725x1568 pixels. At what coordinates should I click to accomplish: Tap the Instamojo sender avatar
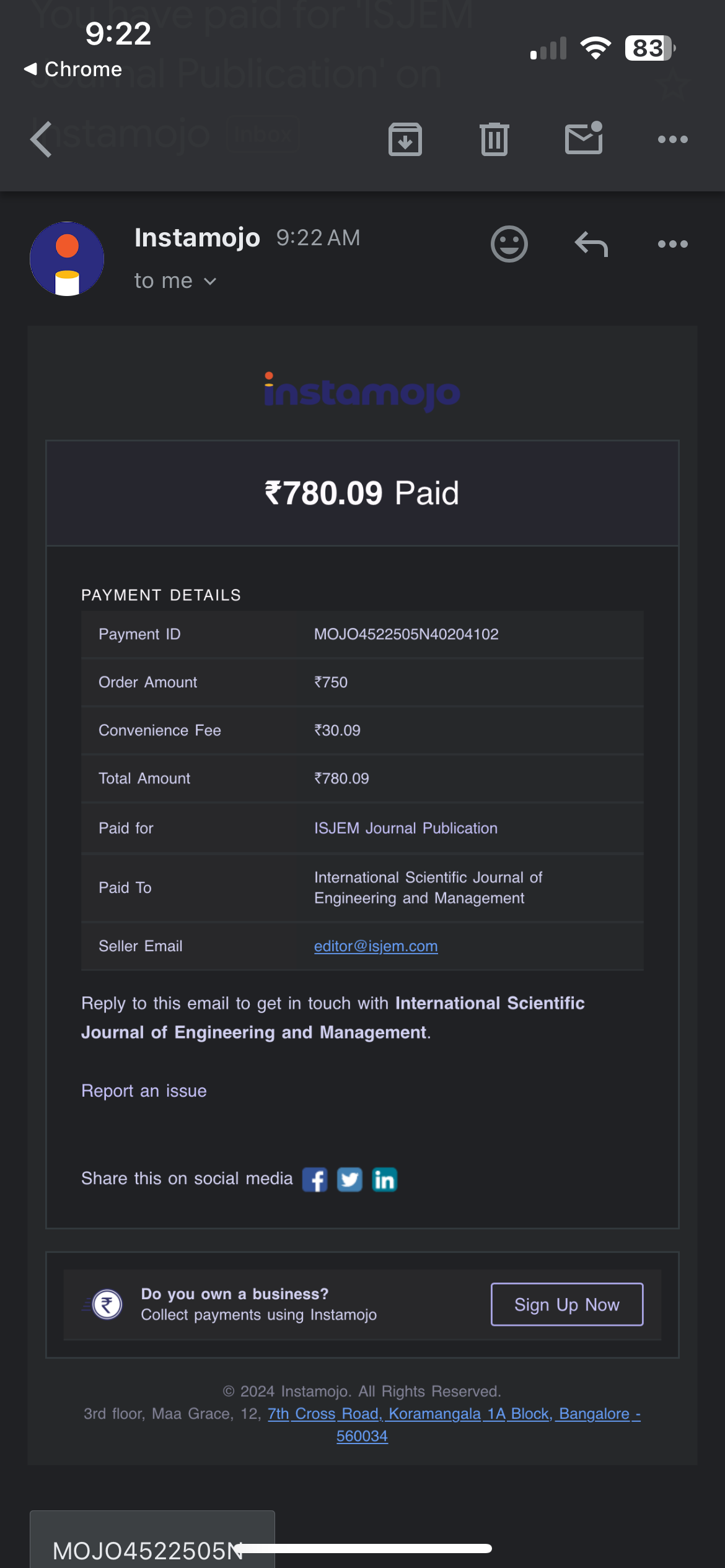[67, 259]
